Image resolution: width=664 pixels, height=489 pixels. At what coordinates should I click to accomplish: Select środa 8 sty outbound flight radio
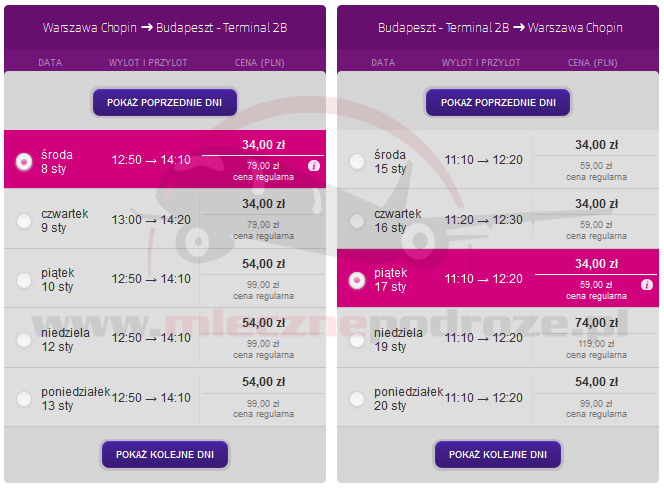click(24, 161)
